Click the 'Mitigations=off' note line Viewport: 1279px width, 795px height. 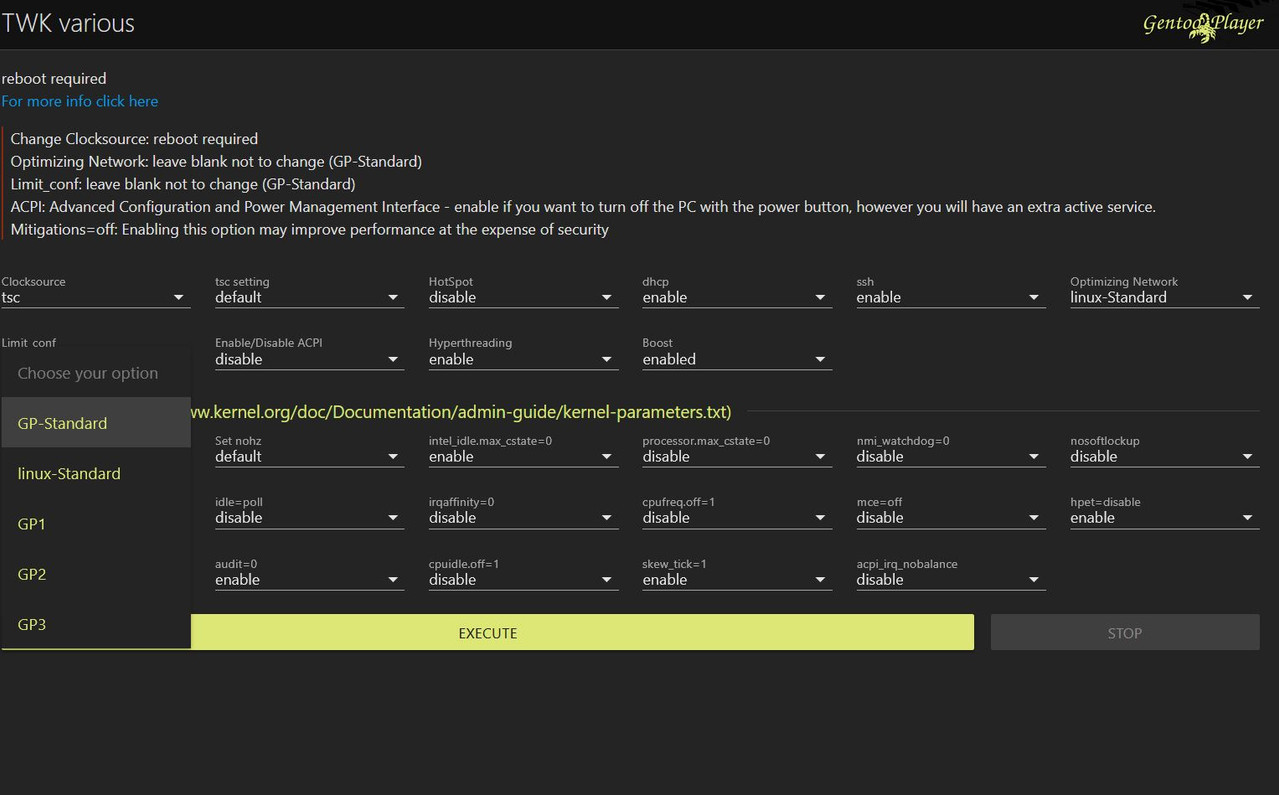point(309,229)
